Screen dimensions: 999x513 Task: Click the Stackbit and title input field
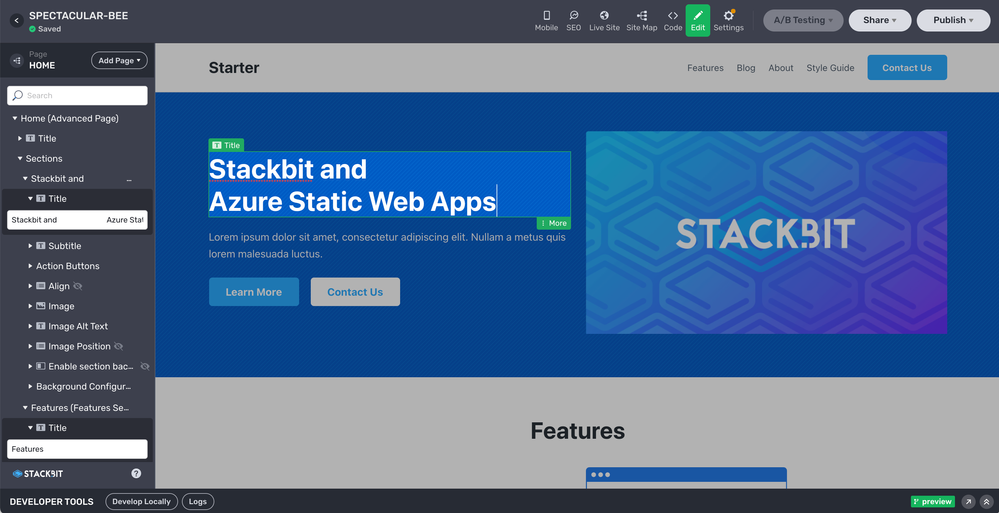77,220
